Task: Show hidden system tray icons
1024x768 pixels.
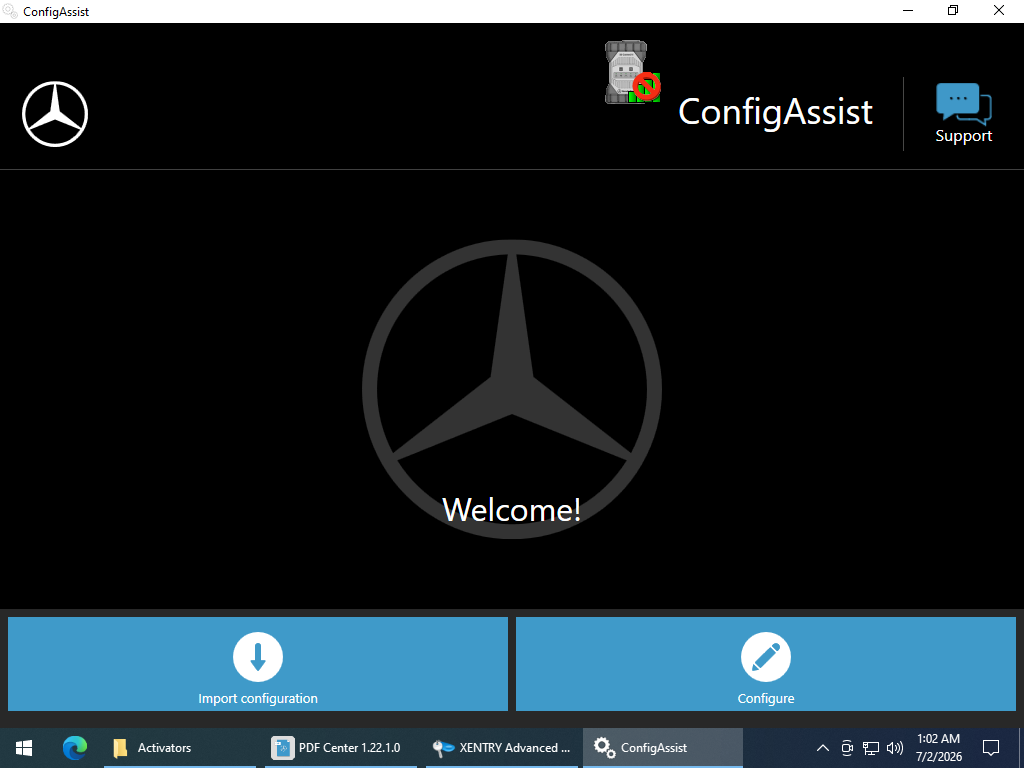Action: 823,748
